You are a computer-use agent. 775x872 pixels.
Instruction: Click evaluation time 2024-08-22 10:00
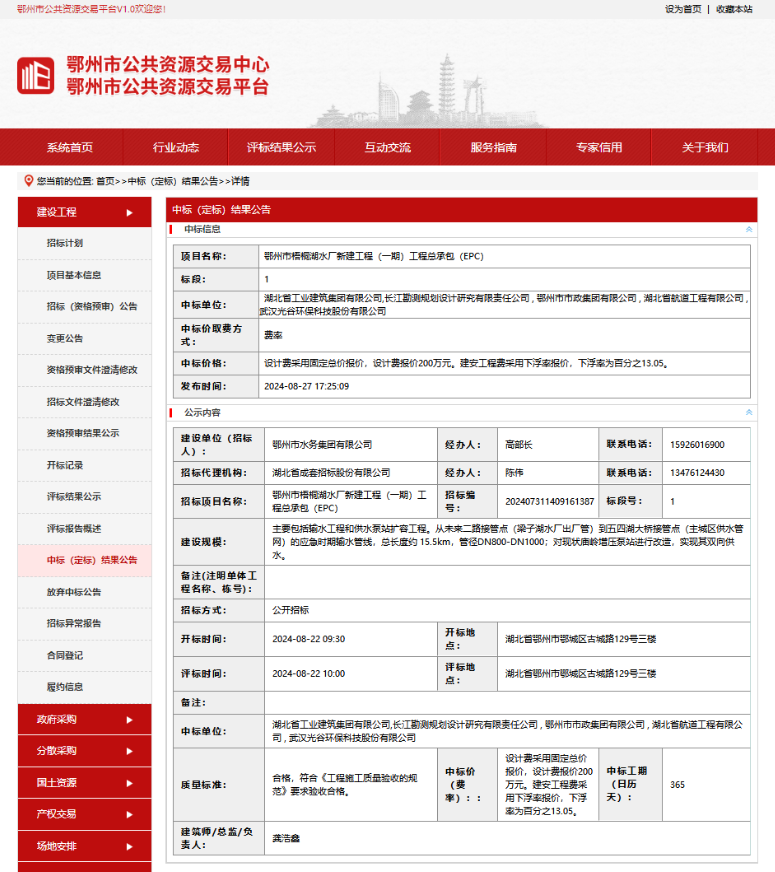pyautogui.click(x=309, y=673)
